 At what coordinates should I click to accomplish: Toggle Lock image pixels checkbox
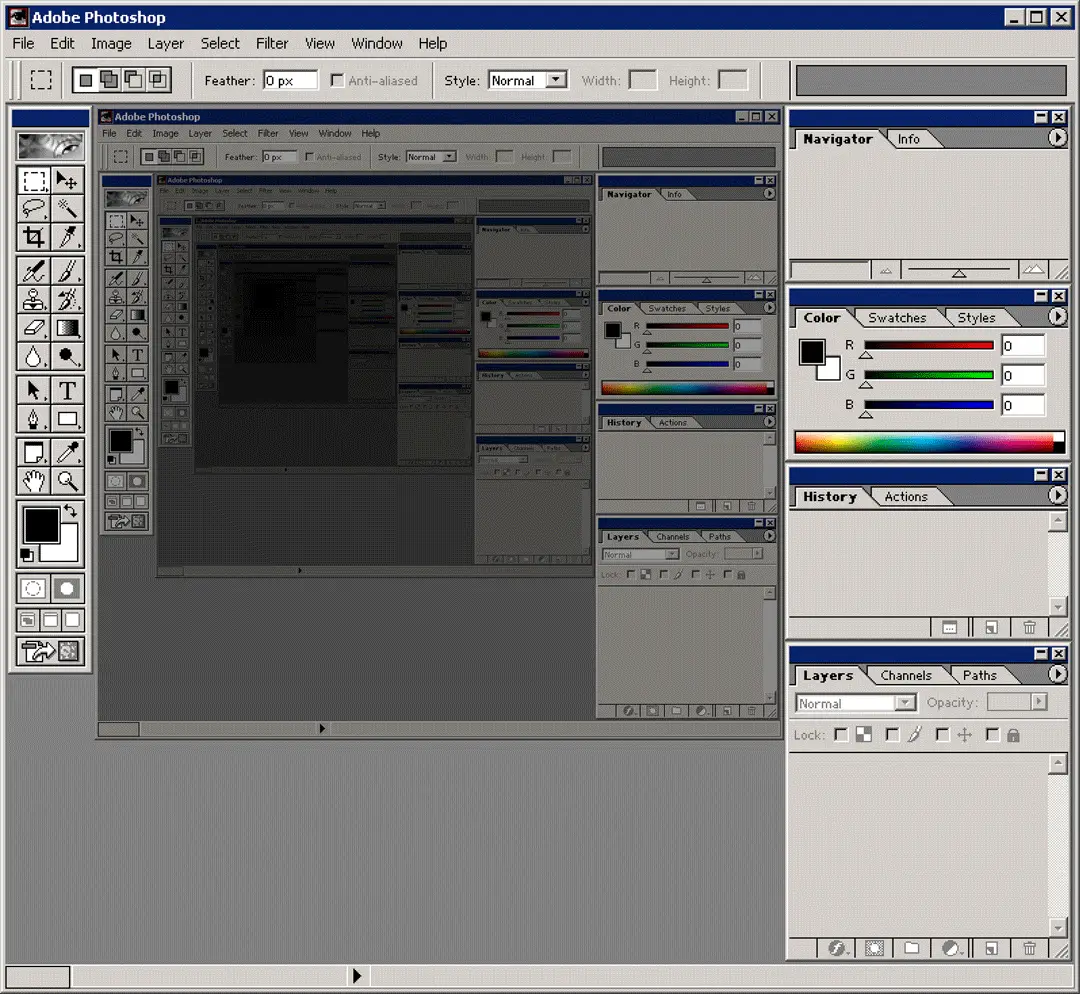click(x=892, y=735)
